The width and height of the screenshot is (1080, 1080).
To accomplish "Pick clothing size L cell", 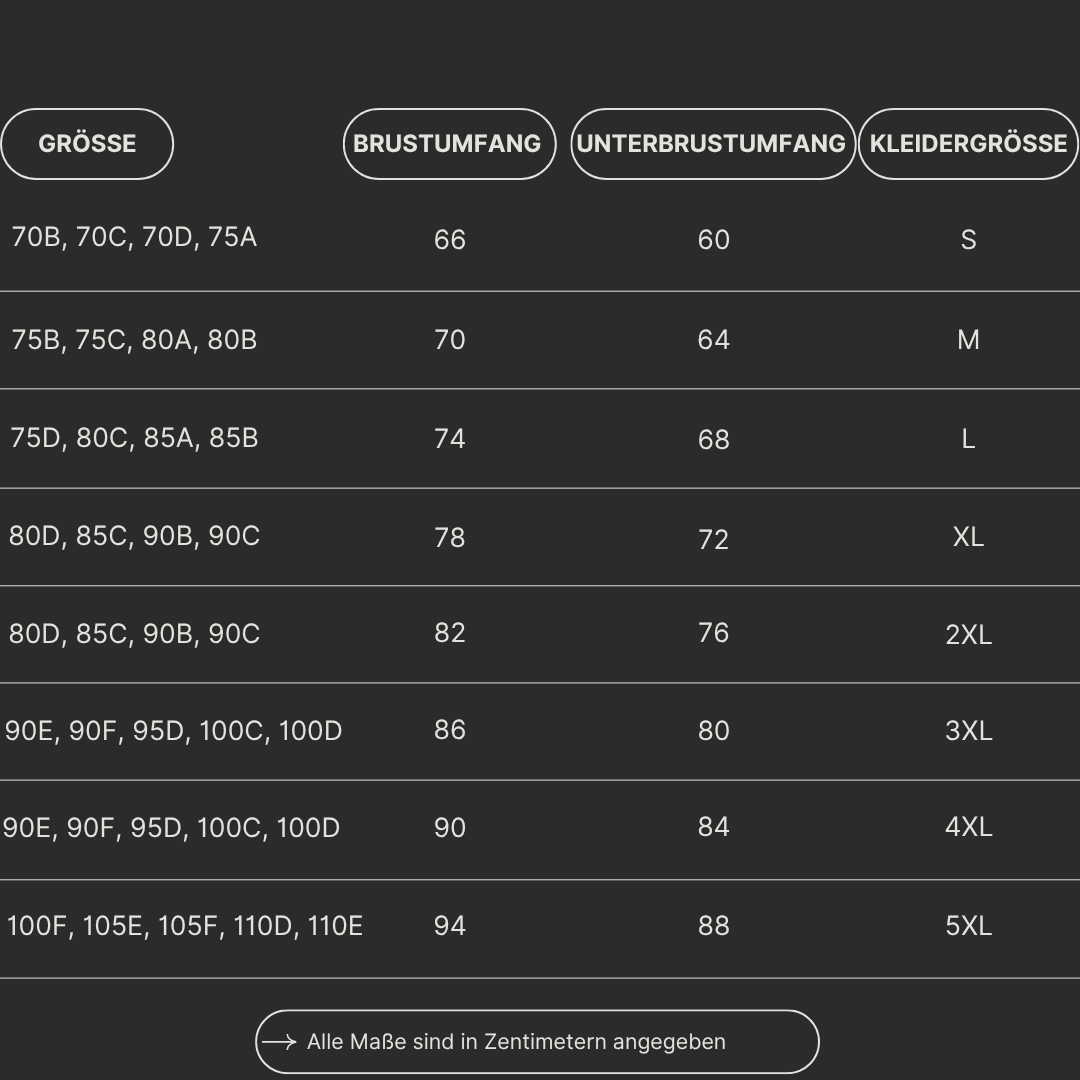I will tap(968, 439).
